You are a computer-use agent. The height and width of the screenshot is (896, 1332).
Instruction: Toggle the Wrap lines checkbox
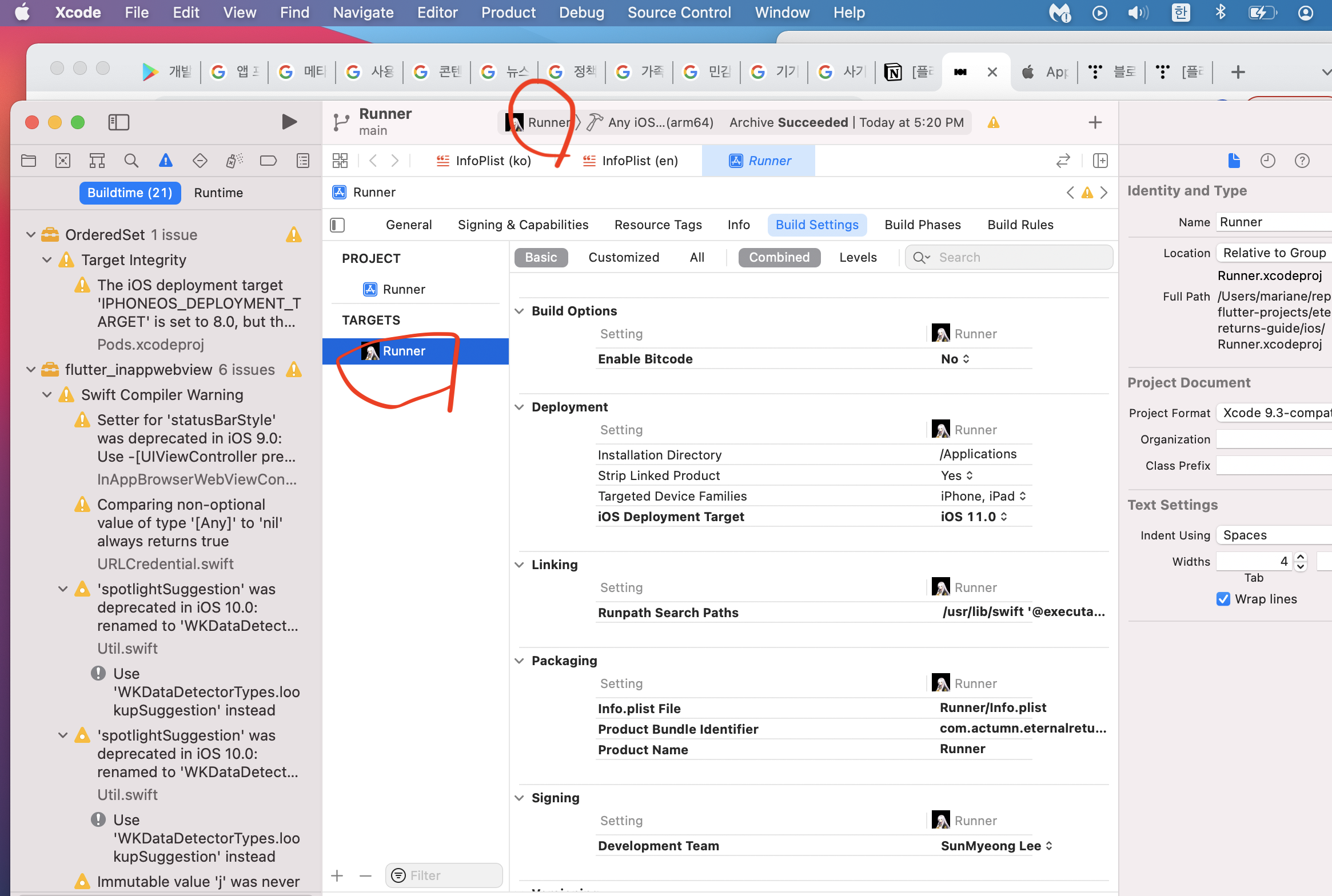[x=1223, y=599]
